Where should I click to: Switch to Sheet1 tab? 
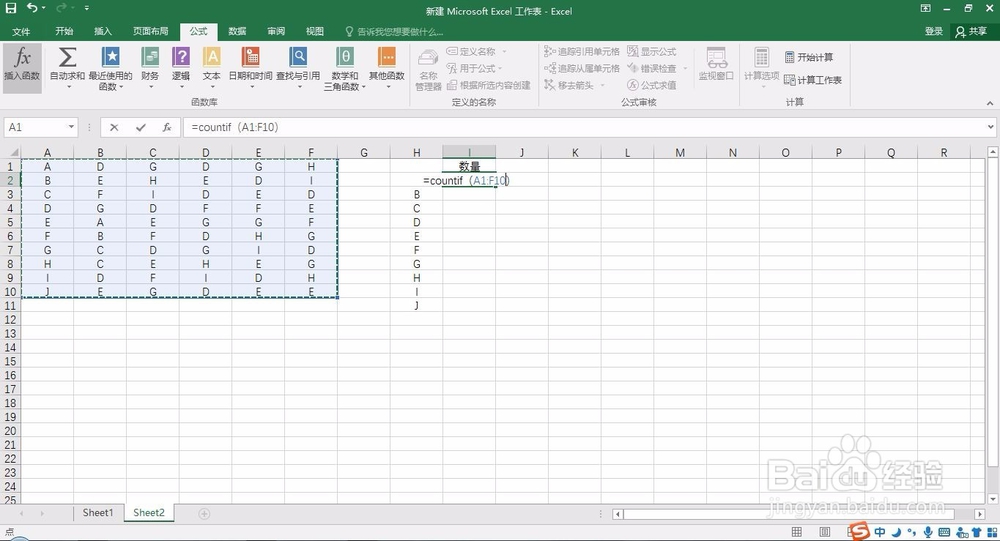[98, 513]
